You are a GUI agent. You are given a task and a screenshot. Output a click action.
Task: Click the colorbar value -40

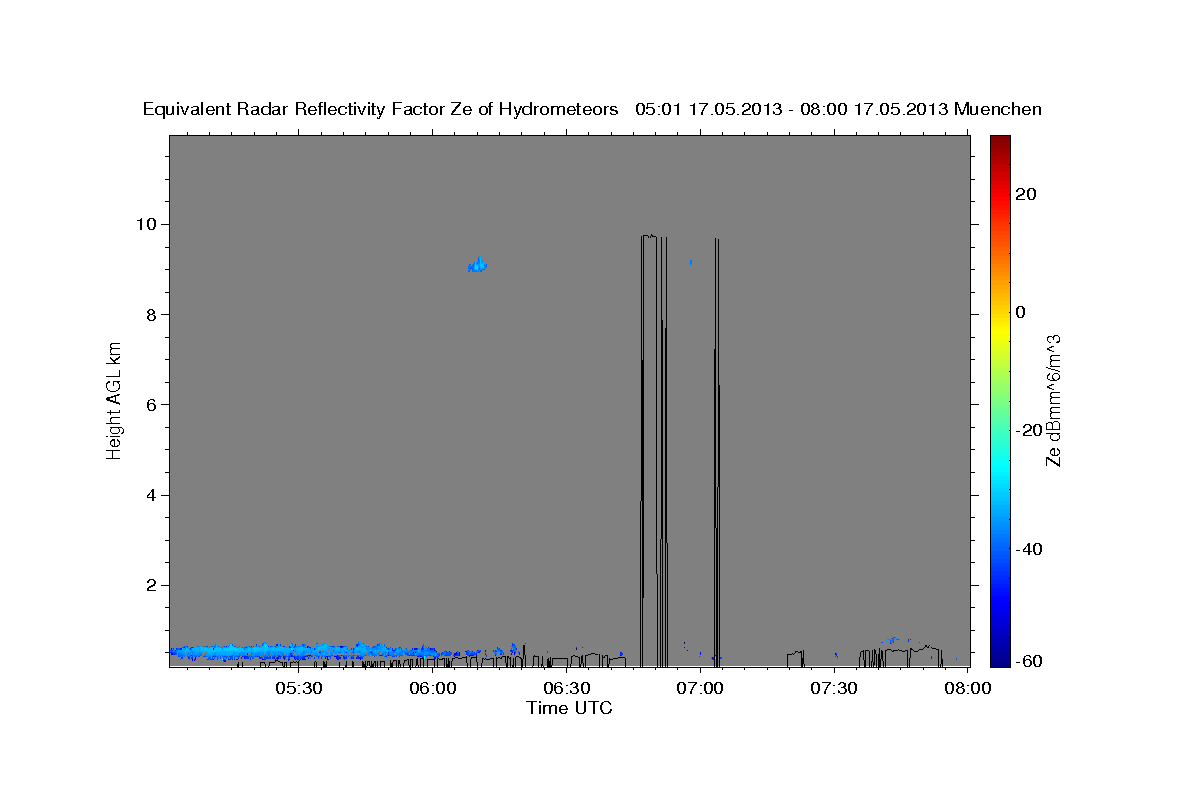tap(1028, 549)
